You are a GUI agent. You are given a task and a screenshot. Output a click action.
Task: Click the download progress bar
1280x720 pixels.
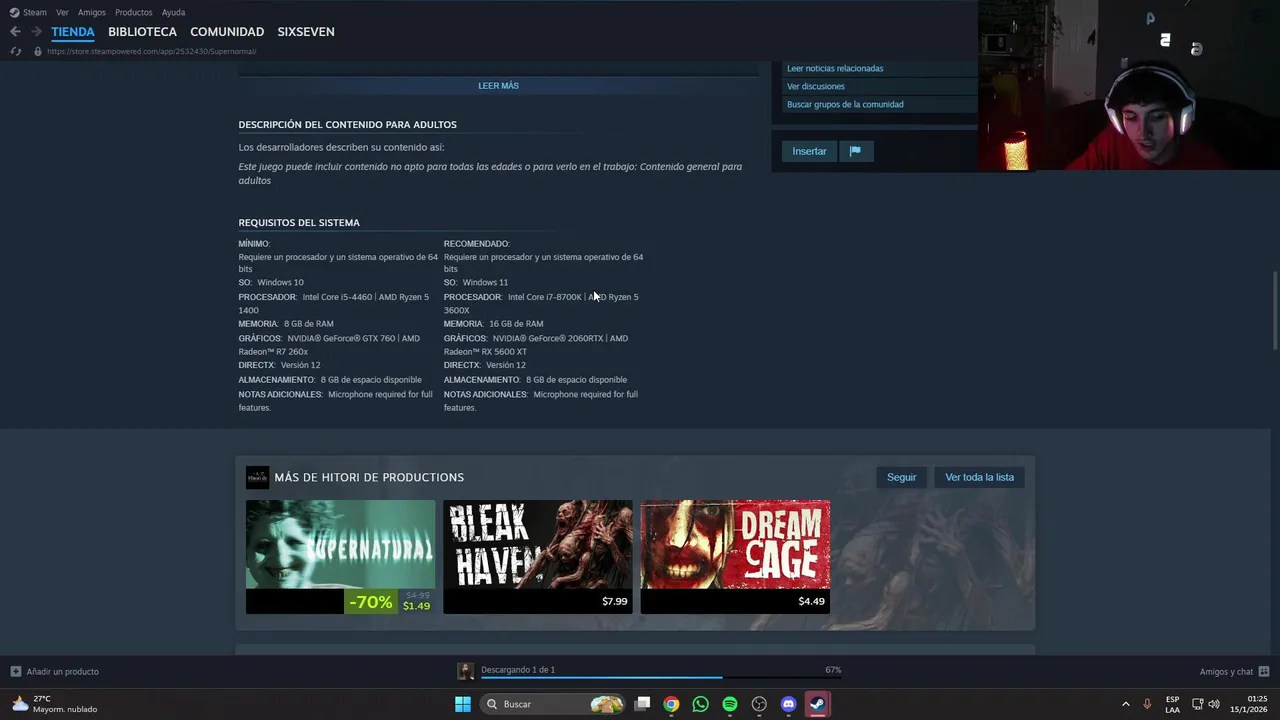[x=661, y=678]
